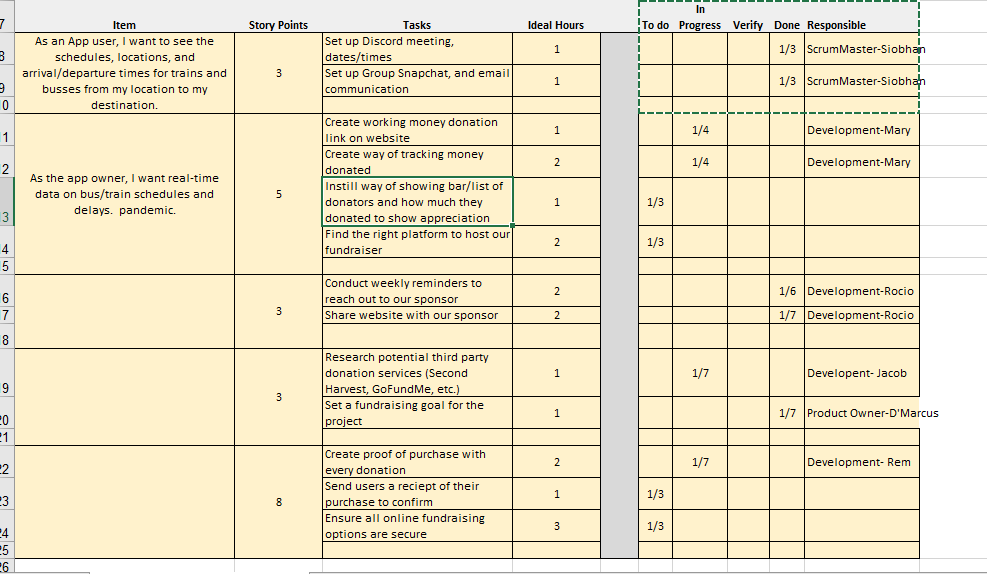Click the 'Set up Group Snapchat' task cell
Image resolution: width=987 pixels, height=574 pixels.
[417, 81]
